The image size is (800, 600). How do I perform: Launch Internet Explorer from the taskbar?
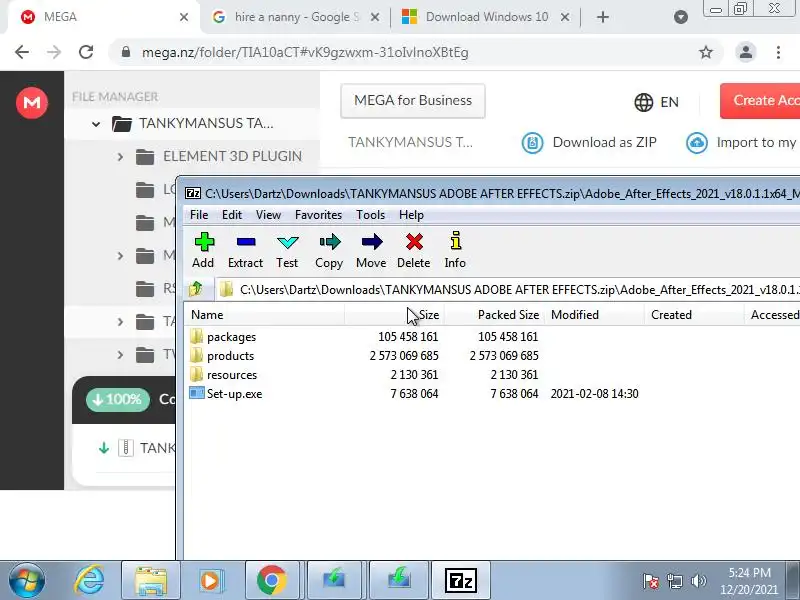(x=89, y=580)
